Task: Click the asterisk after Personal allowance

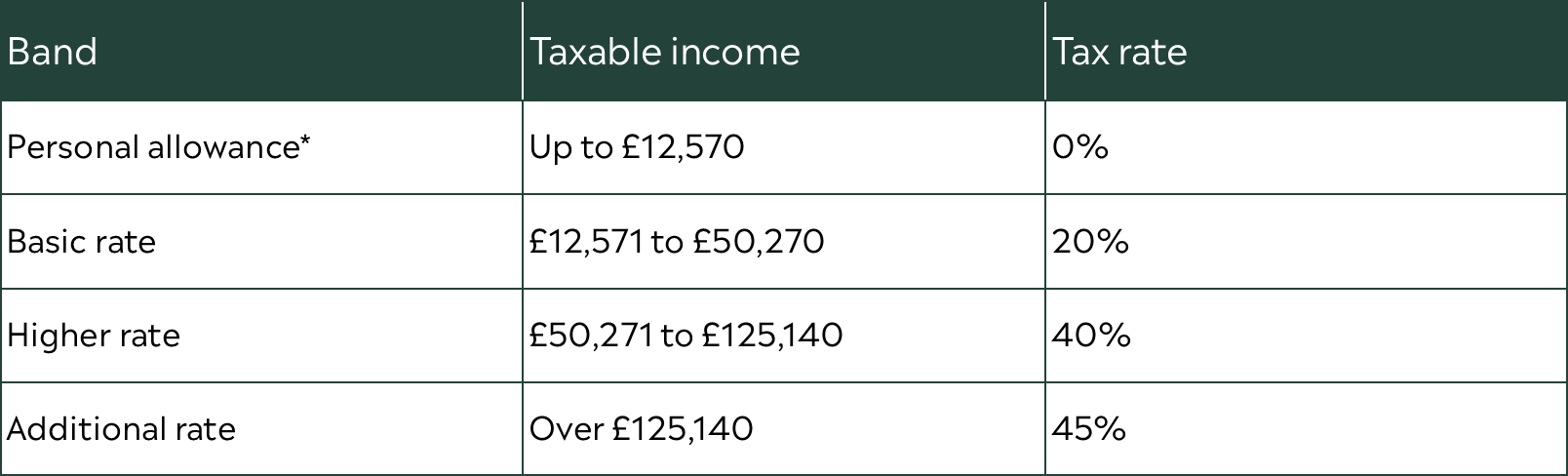Action: click(305, 143)
